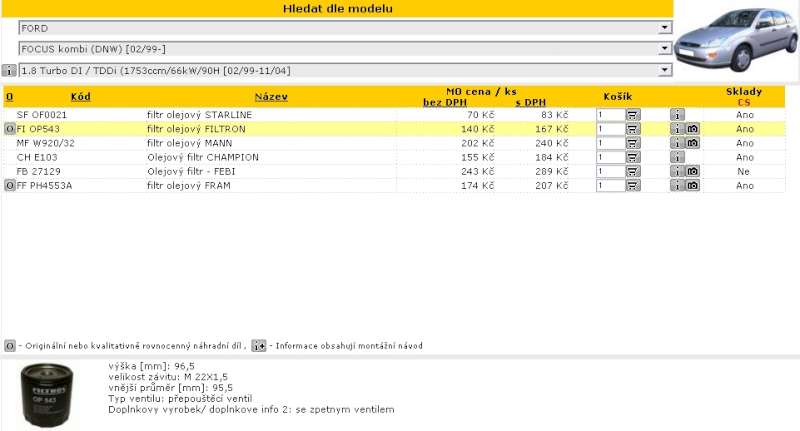Screen dimensions: 800x431
Task: View photo of FILTRON filter via camera icon
Action: [x=691, y=129]
